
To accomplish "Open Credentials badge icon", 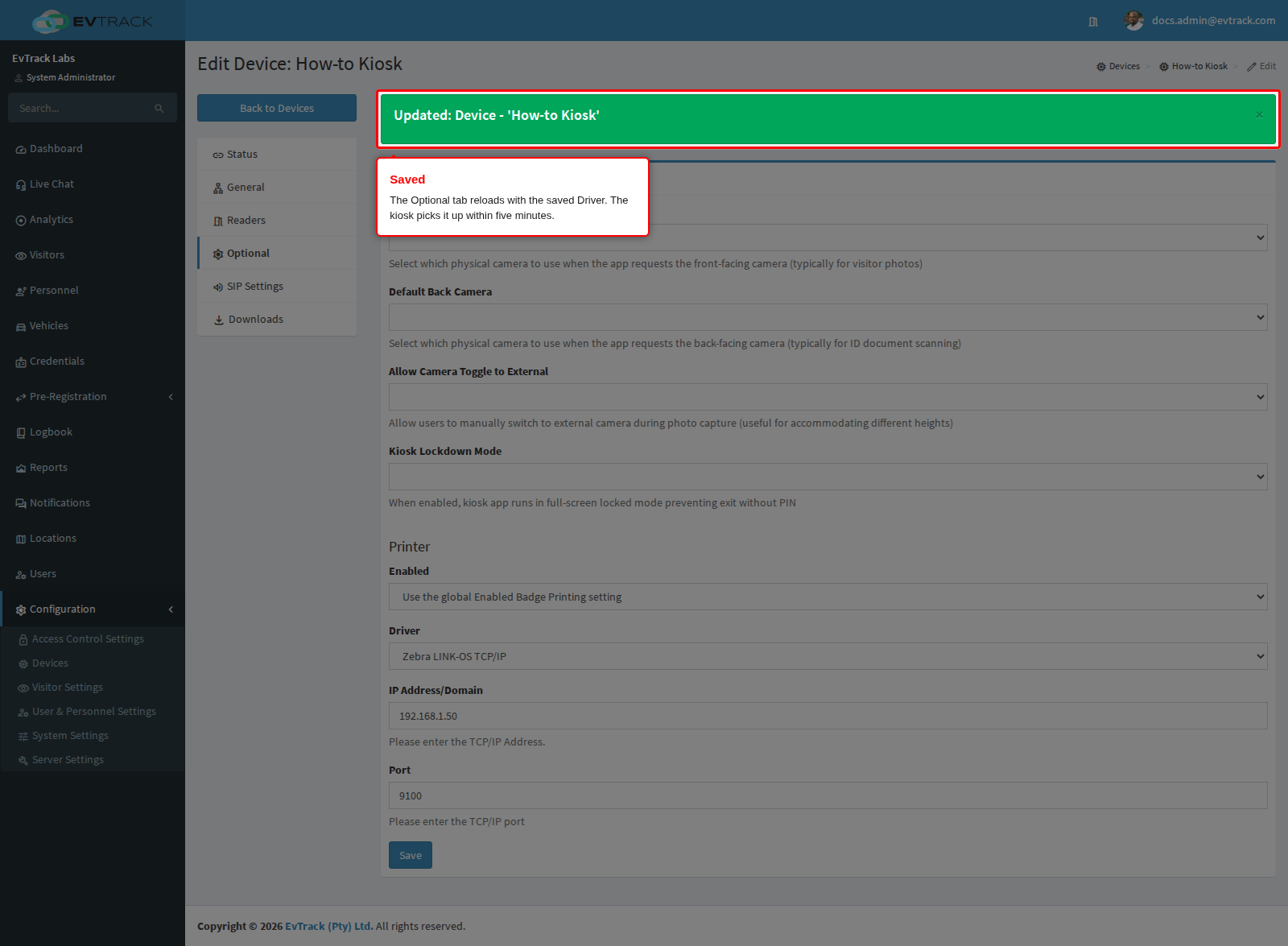I will pos(21,362).
